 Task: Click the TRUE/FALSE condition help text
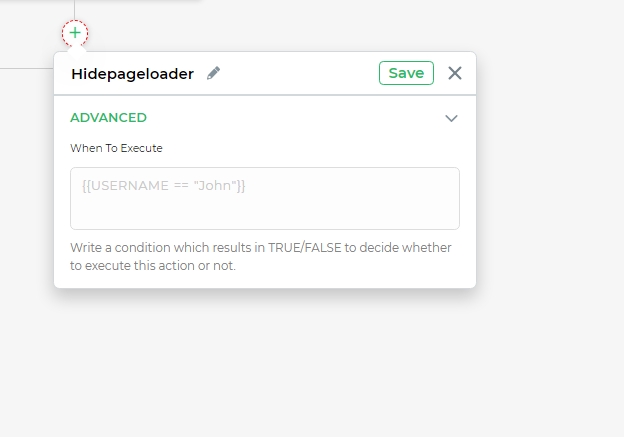(261, 256)
